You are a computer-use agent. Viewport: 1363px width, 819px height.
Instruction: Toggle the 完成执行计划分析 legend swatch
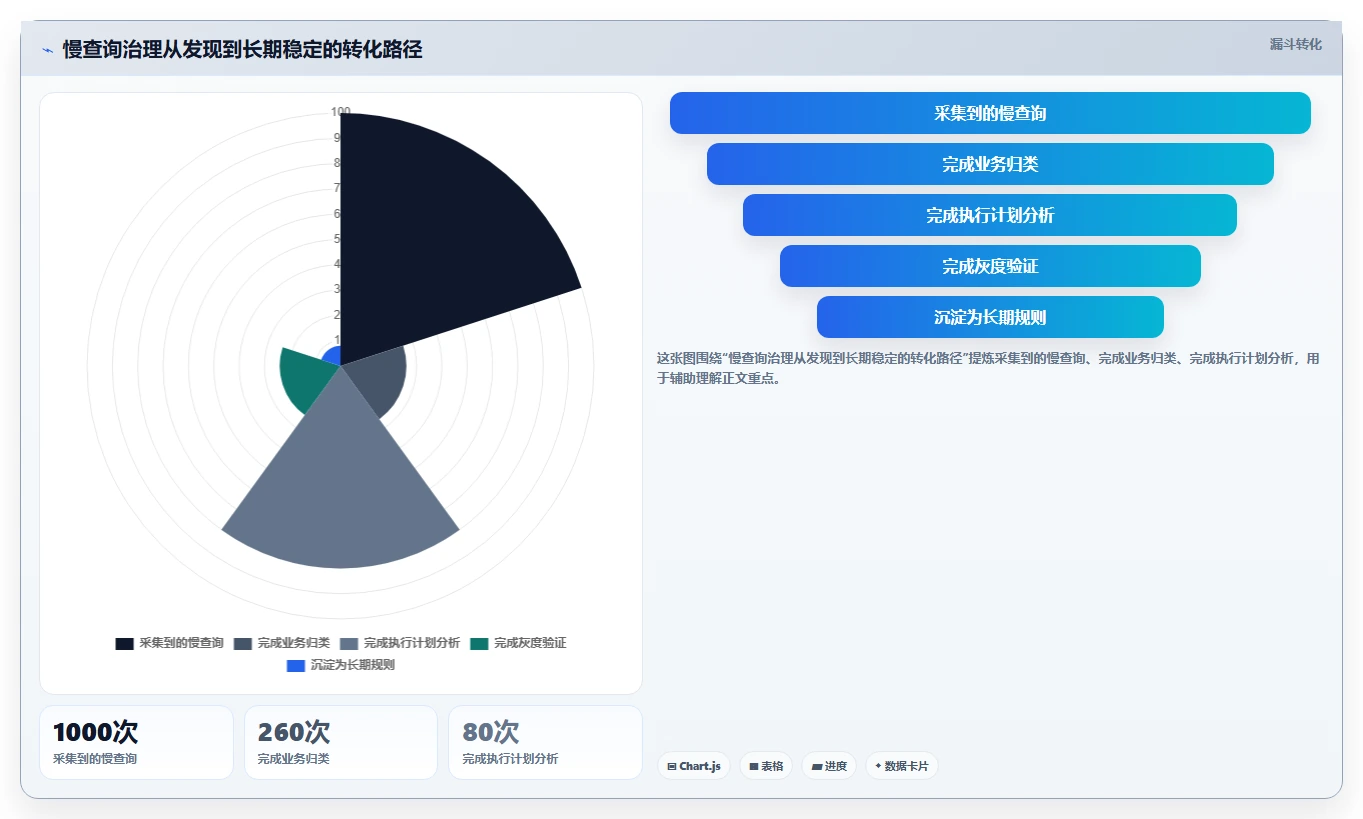click(349, 643)
